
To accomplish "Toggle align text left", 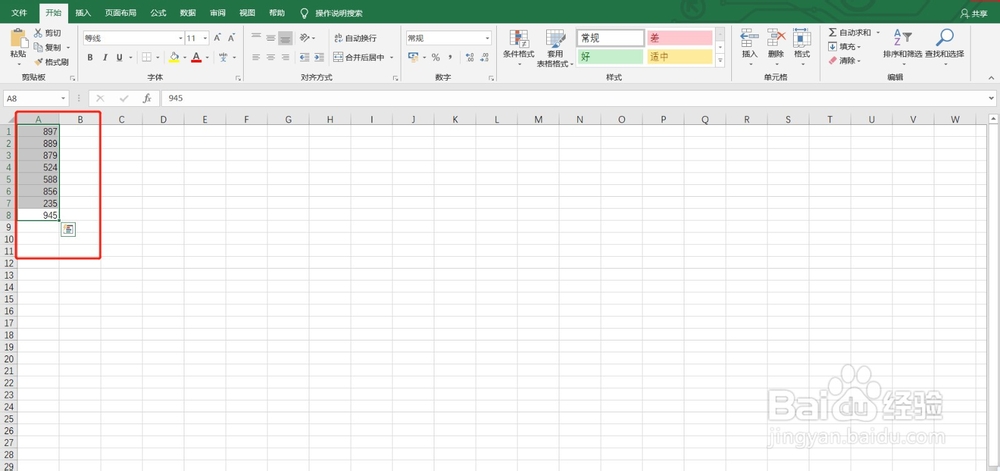I will click(256, 57).
